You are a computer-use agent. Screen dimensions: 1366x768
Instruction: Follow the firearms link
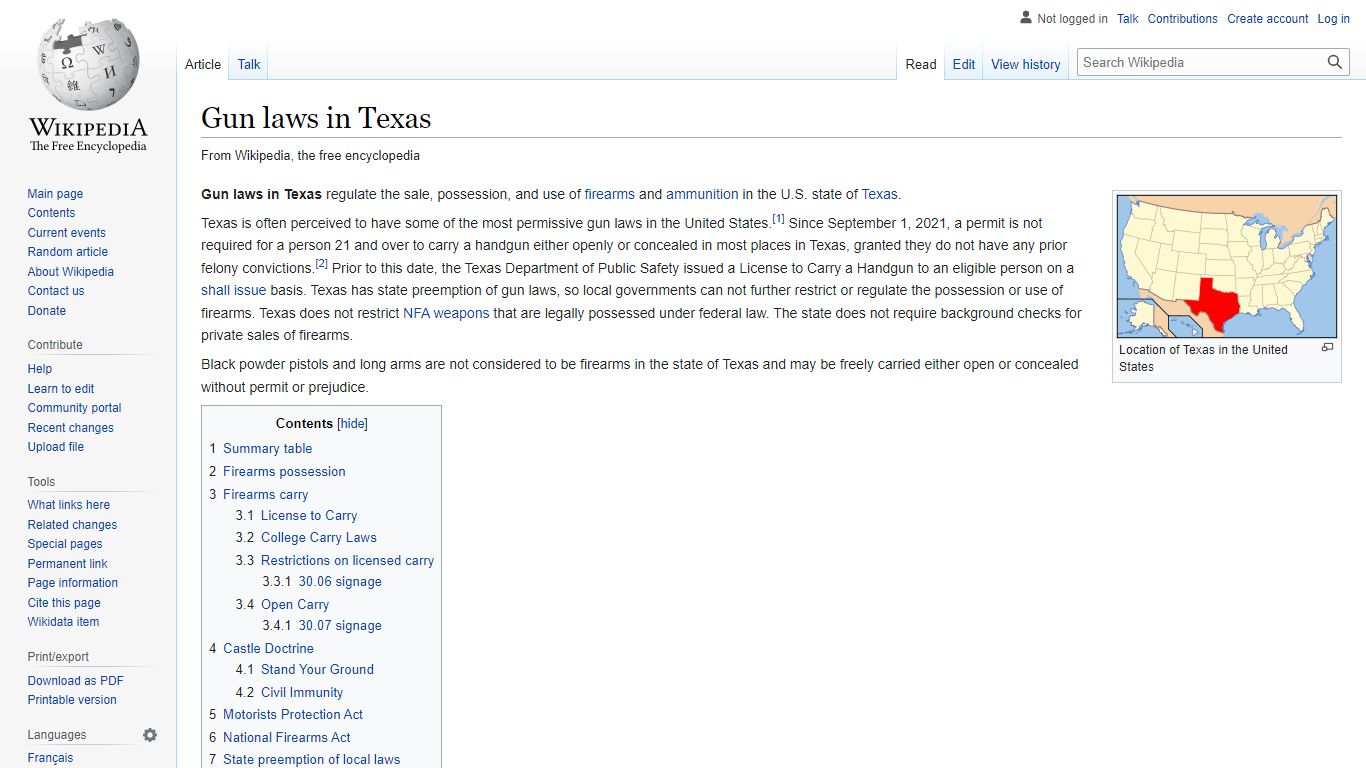tap(610, 194)
